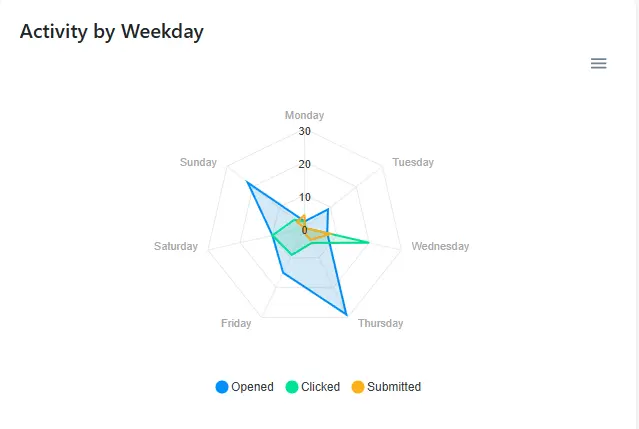Click the green Clicked legend marker
This screenshot has width=639, height=429.
click(x=292, y=387)
